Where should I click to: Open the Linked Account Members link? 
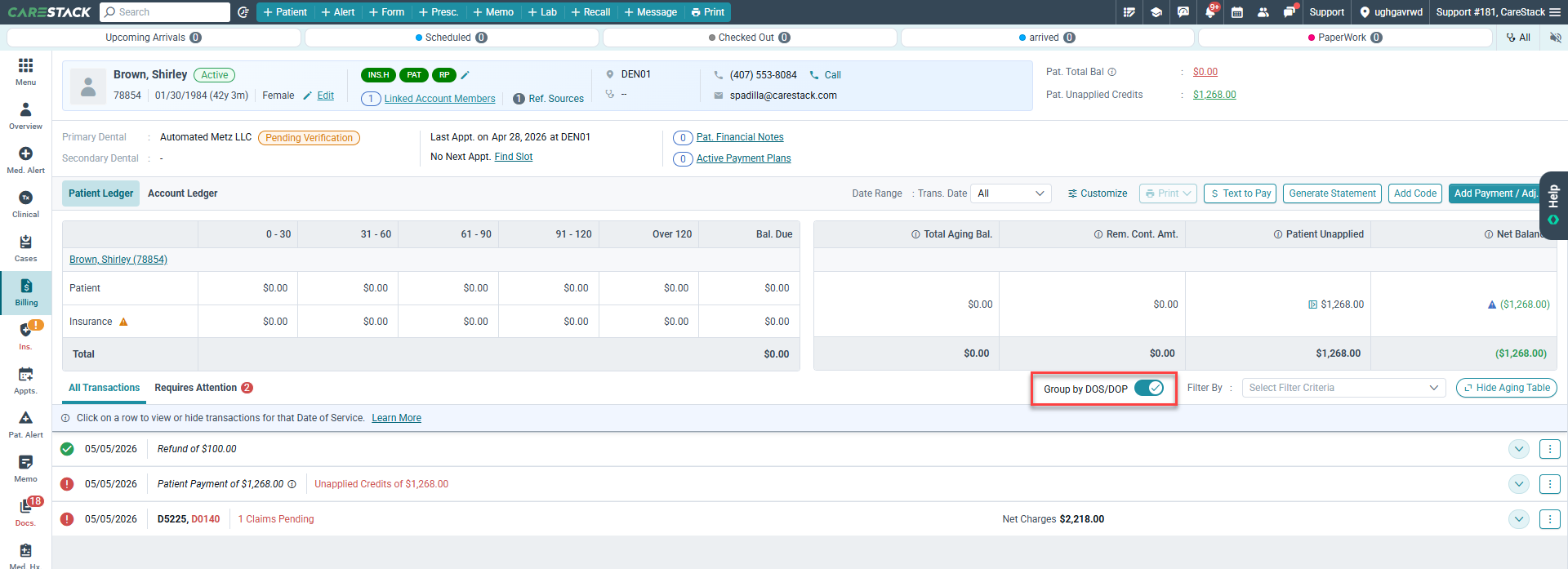439,99
